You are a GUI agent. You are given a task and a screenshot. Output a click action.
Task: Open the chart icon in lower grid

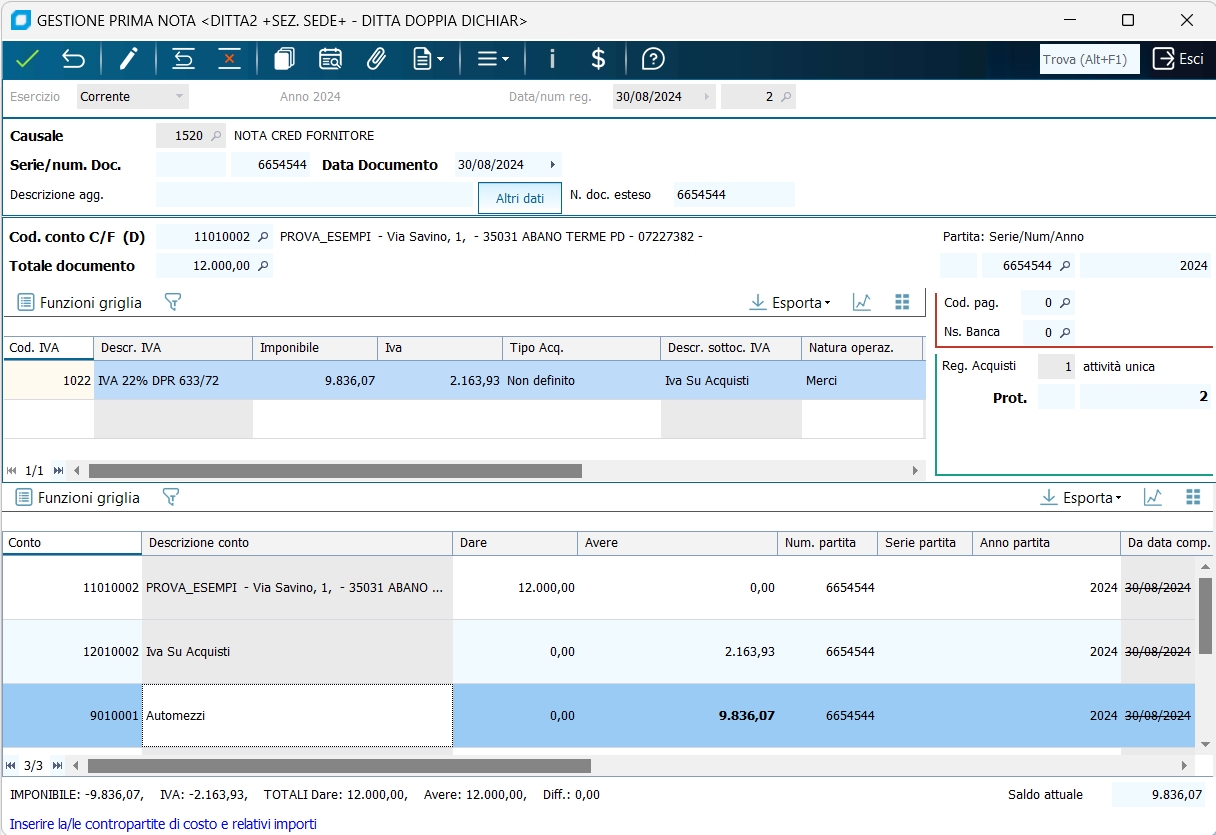(1153, 497)
